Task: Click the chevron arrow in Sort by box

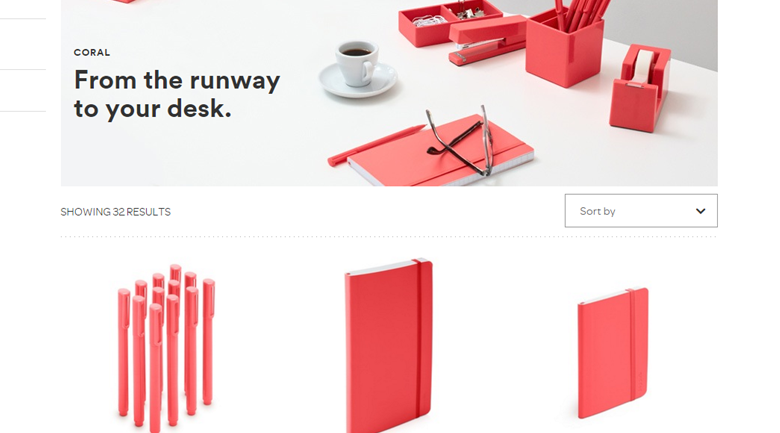Action: point(700,211)
